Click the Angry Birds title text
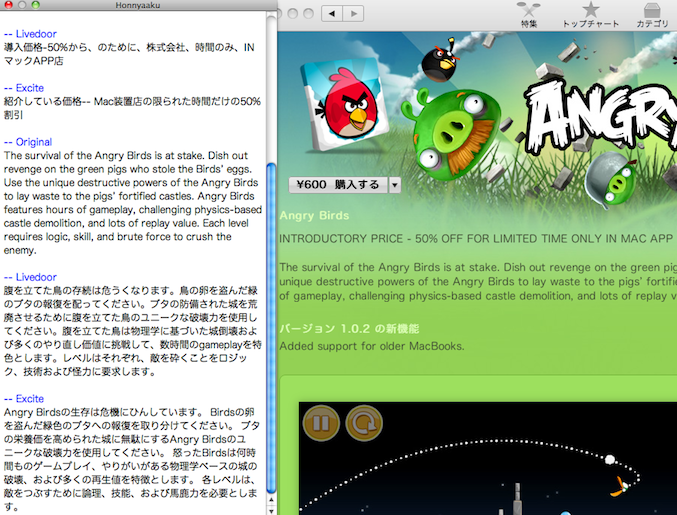 click(x=314, y=215)
